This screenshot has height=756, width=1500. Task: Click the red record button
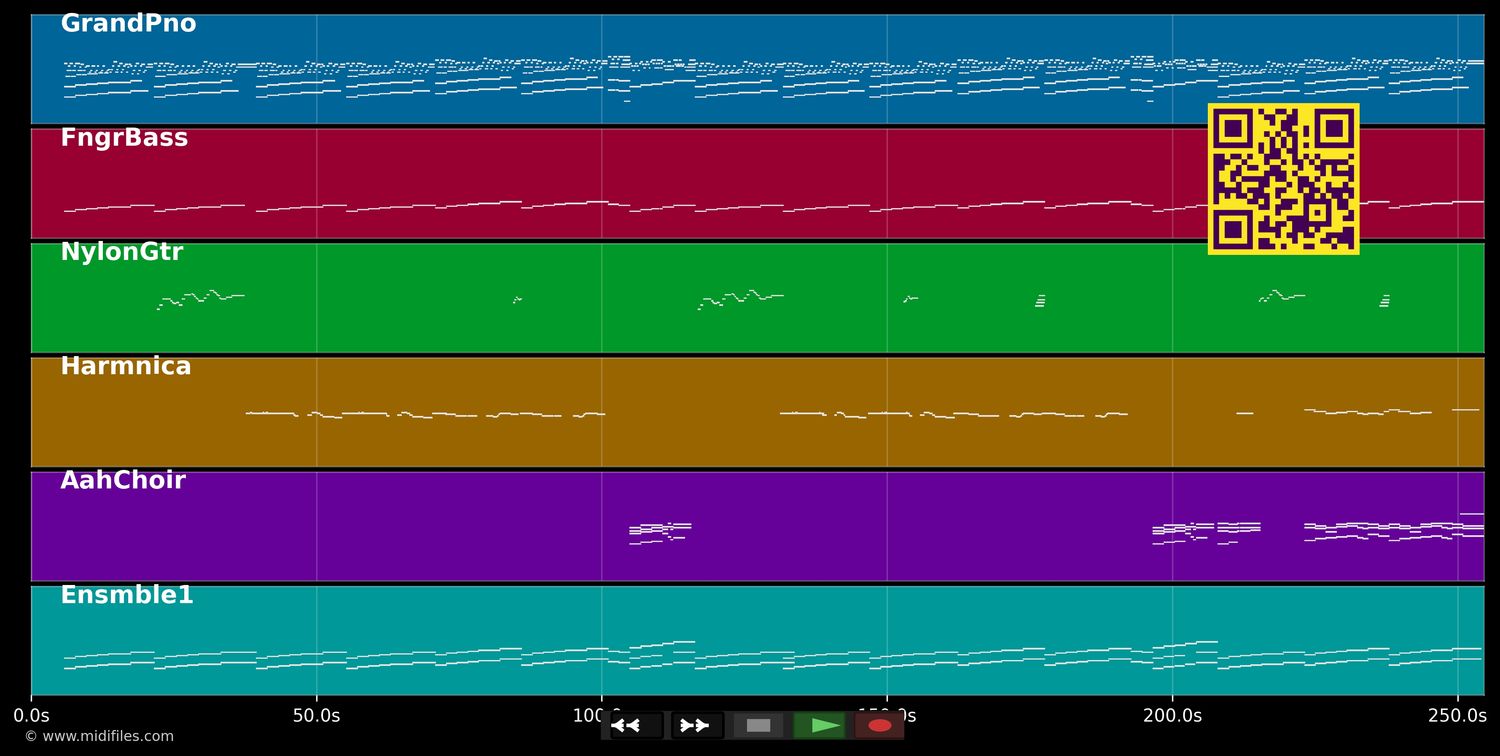point(880,725)
